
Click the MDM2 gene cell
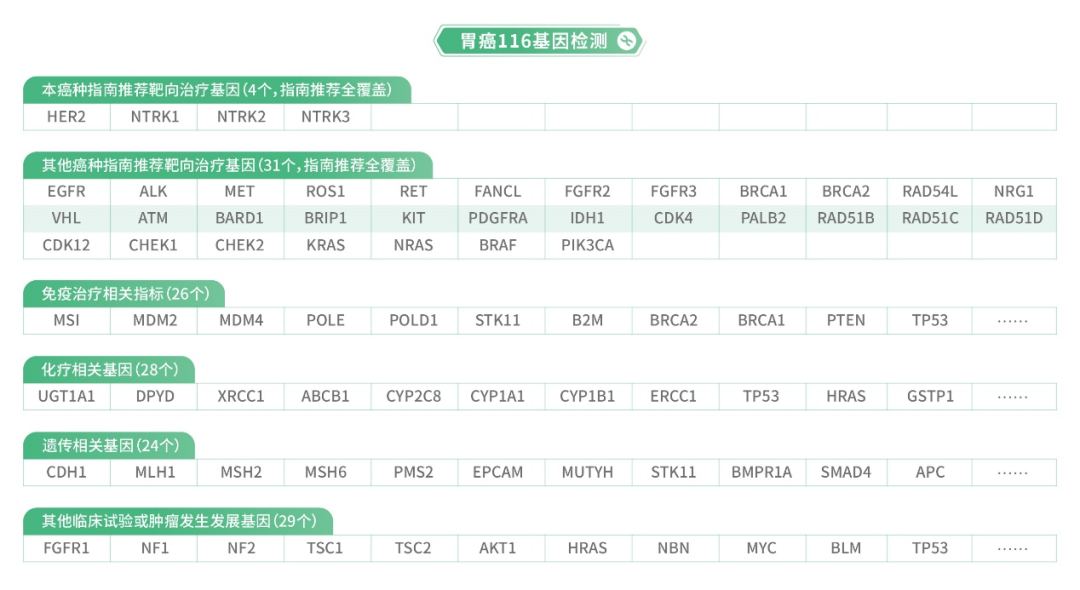tap(154, 321)
